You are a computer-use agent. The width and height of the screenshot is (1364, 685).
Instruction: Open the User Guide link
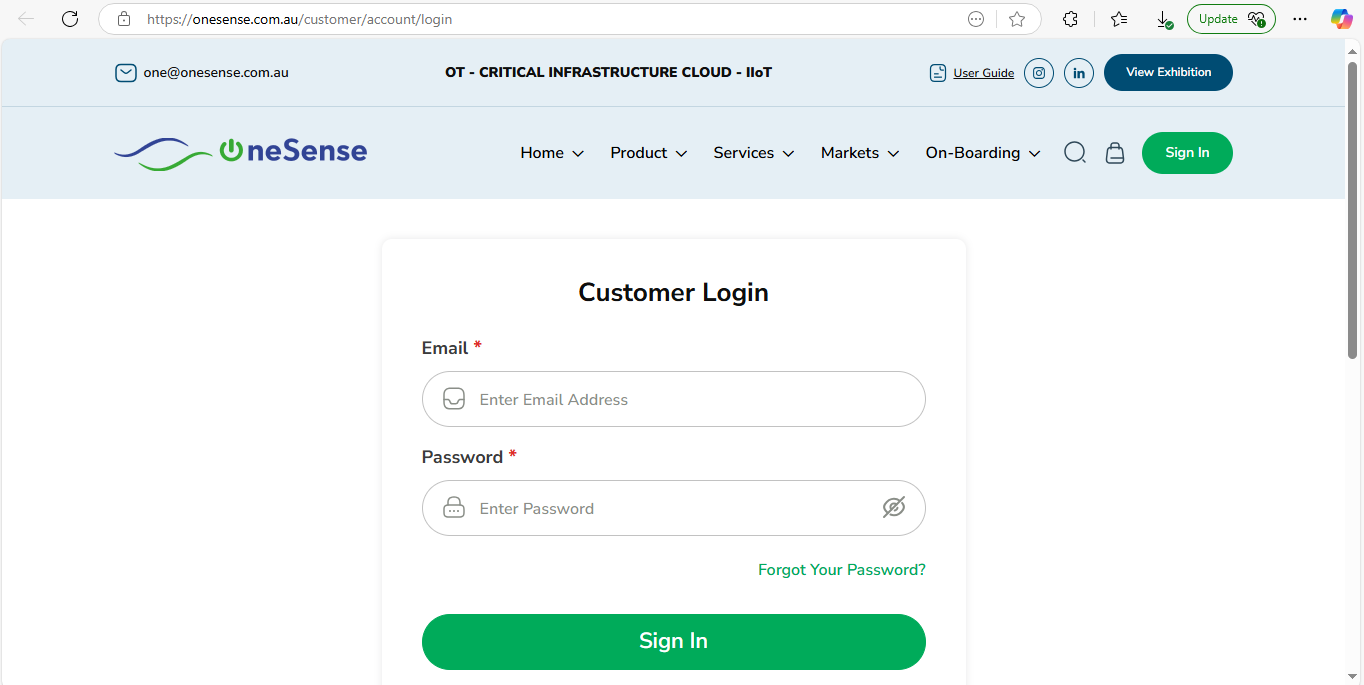click(x=983, y=73)
